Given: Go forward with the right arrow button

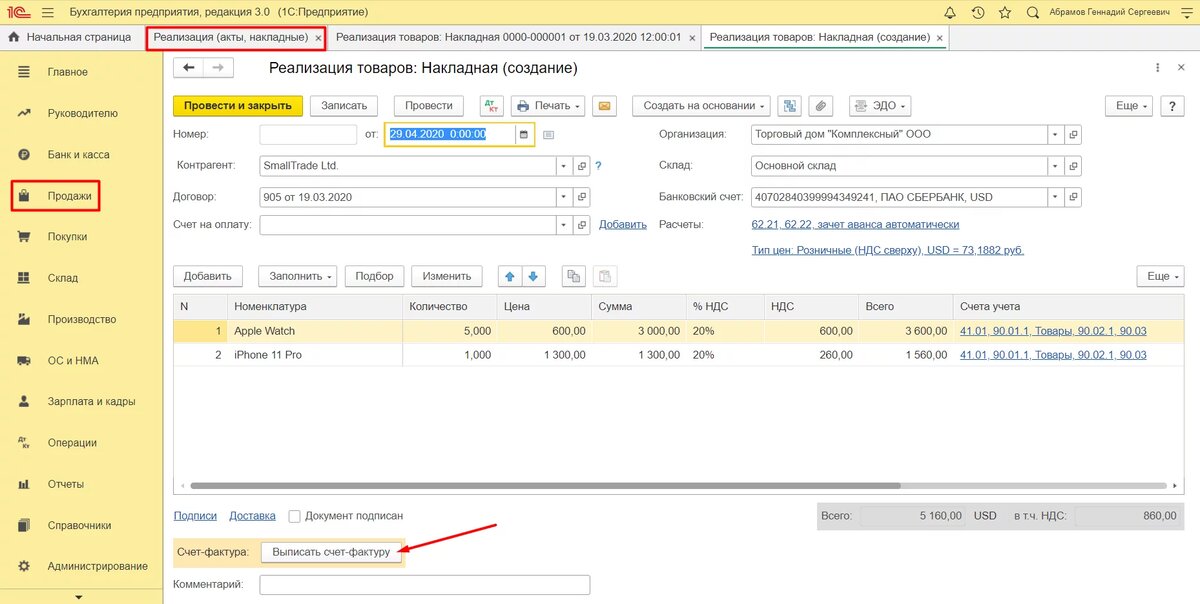Looking at the screenshot, I should [x=219, y=68].
